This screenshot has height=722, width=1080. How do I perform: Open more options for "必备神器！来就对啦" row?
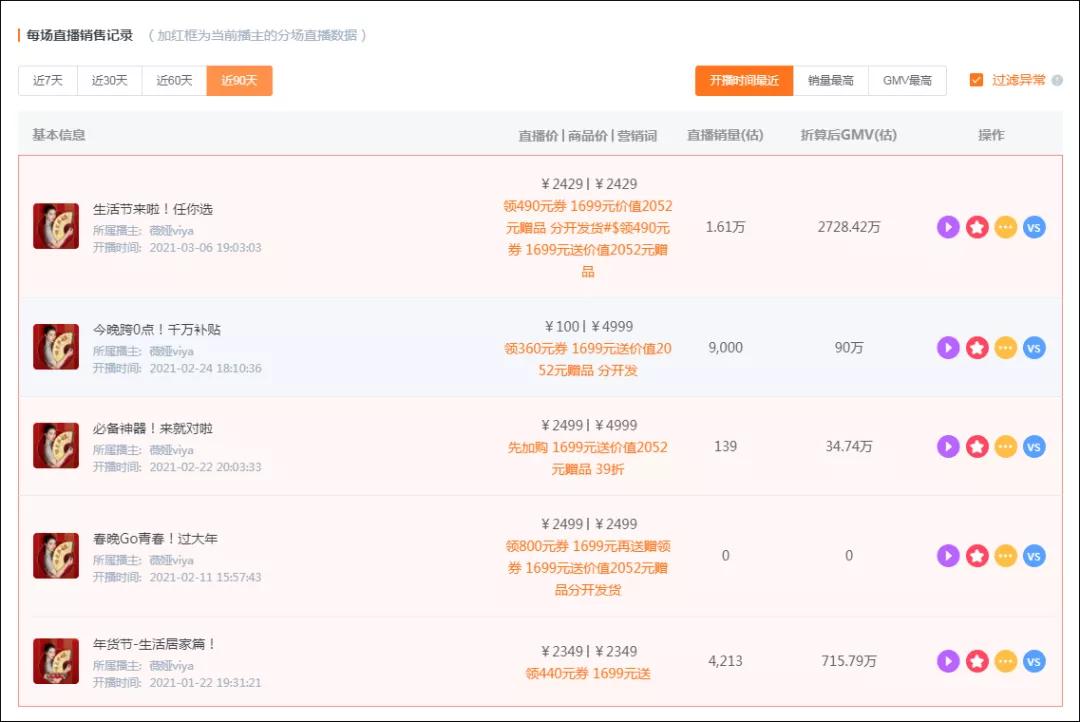tap(1005, 446)
